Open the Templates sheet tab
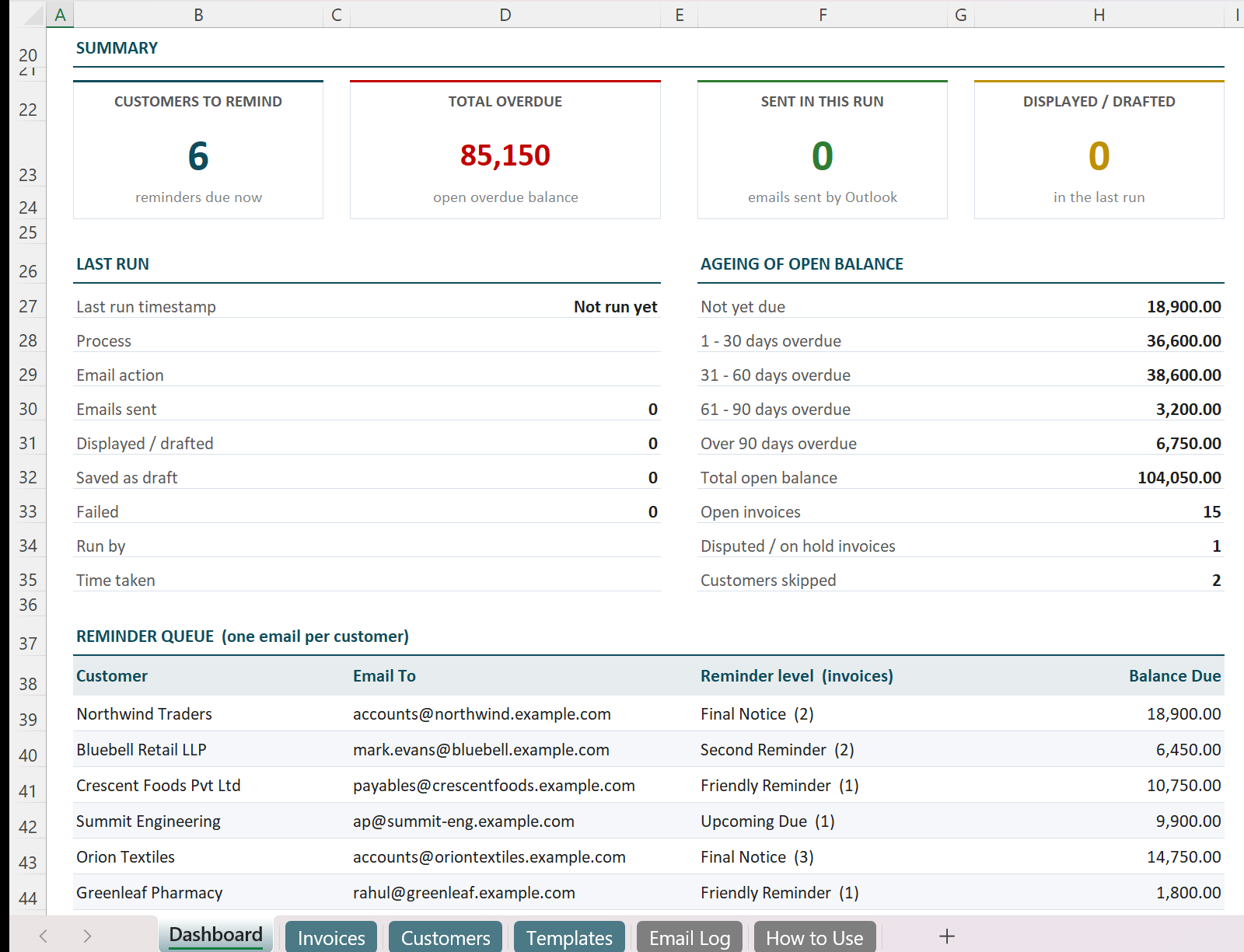The width and height of the screenshot is (1244, 952). [x=569, y=937]
